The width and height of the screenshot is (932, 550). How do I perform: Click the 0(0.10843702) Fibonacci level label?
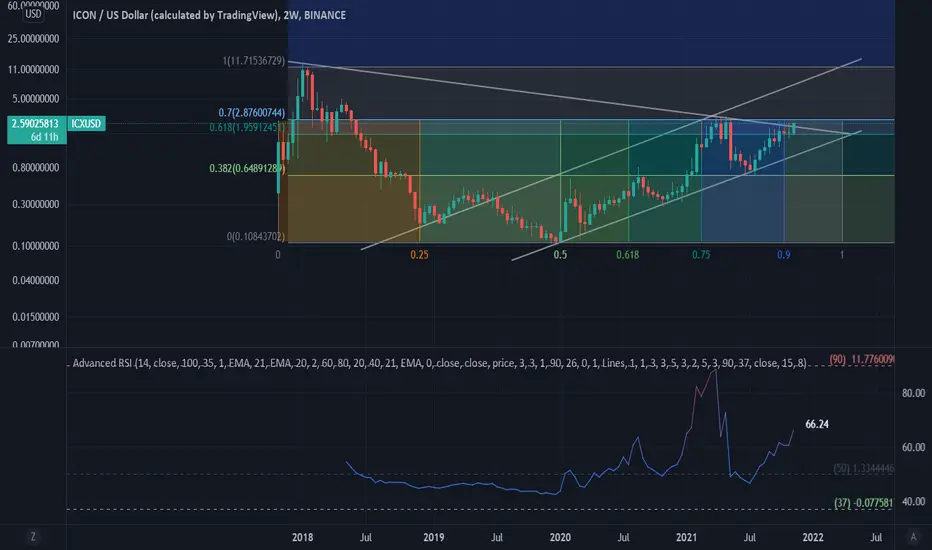click(x=256, y=236)
